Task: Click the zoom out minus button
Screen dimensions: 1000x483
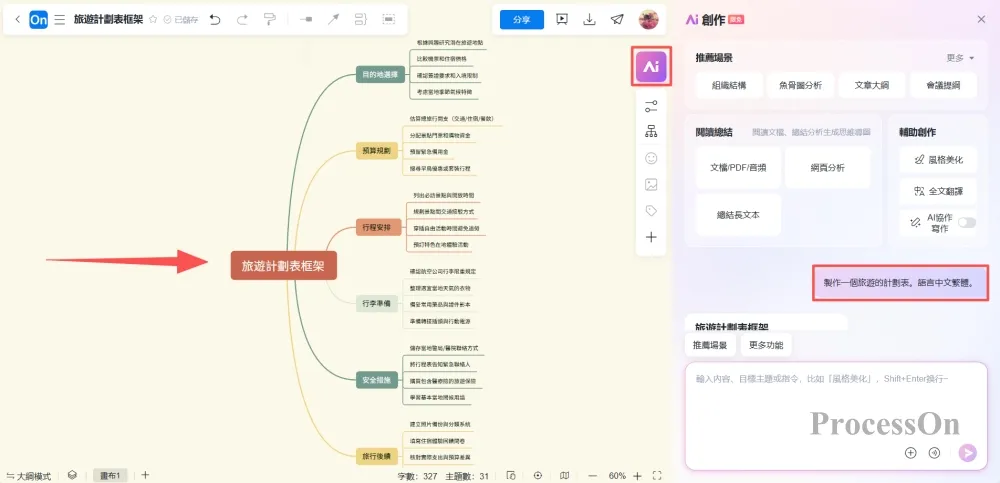Action: (592, 475)
